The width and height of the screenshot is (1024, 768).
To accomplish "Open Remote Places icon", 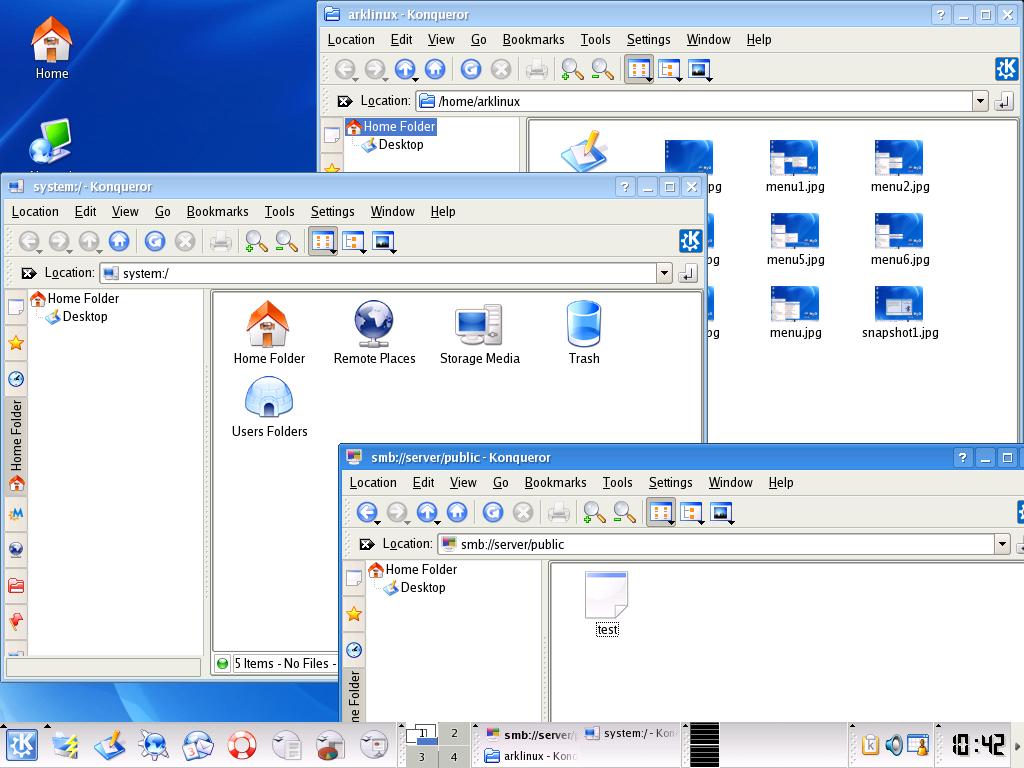I will point(374,332).
